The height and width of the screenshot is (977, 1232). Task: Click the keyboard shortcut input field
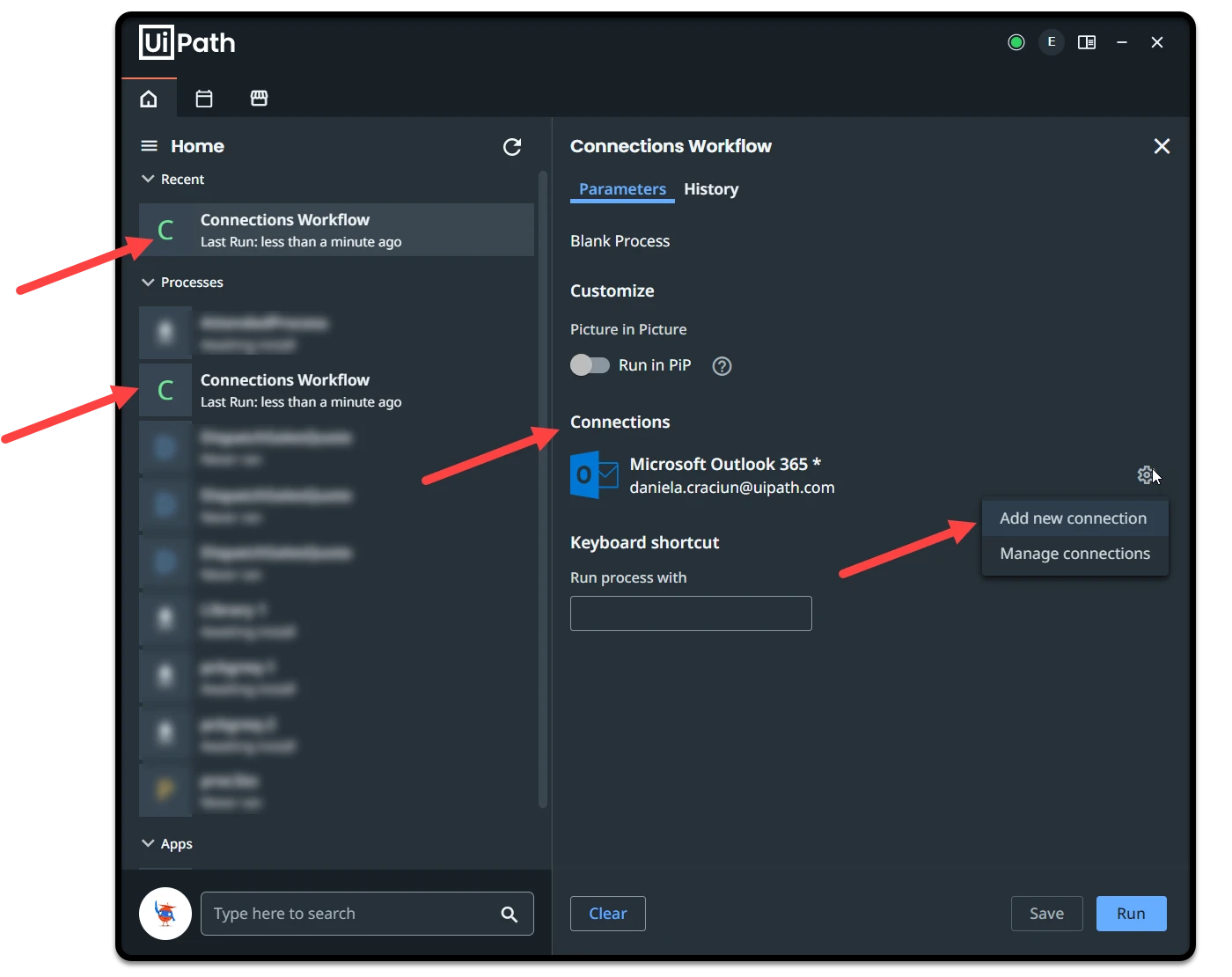coord(691,613)
